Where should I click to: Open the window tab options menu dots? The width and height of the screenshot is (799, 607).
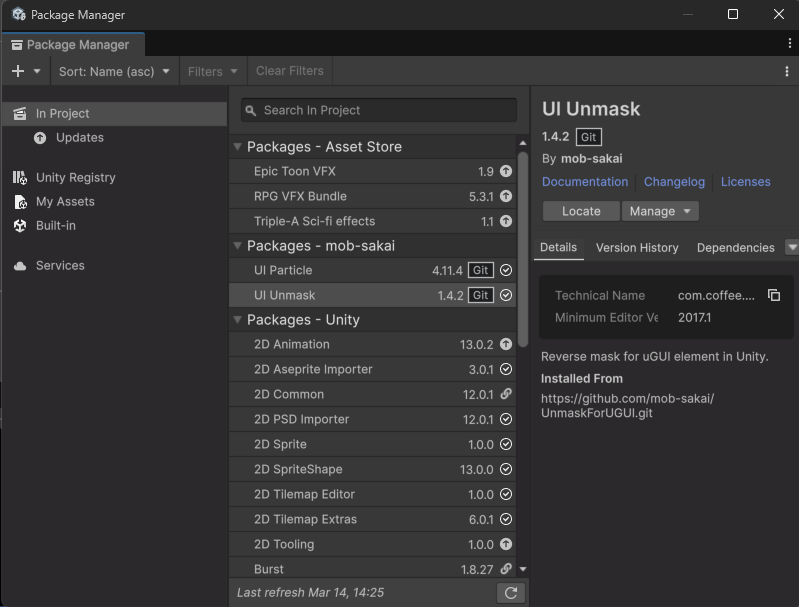[x=790, y=43]
